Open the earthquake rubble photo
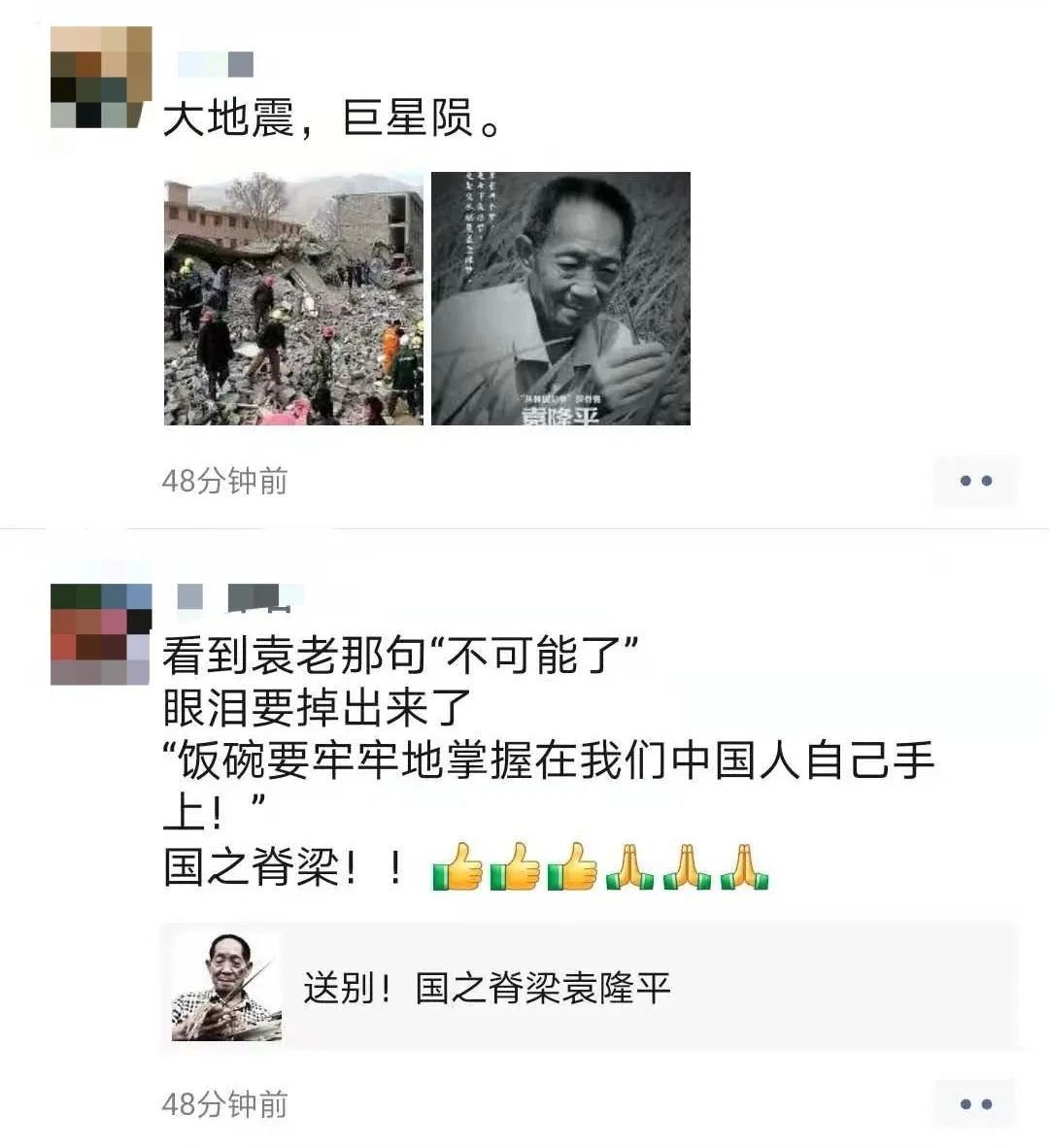This screenshot has width=1049, height=1148. tap(293, 299)
